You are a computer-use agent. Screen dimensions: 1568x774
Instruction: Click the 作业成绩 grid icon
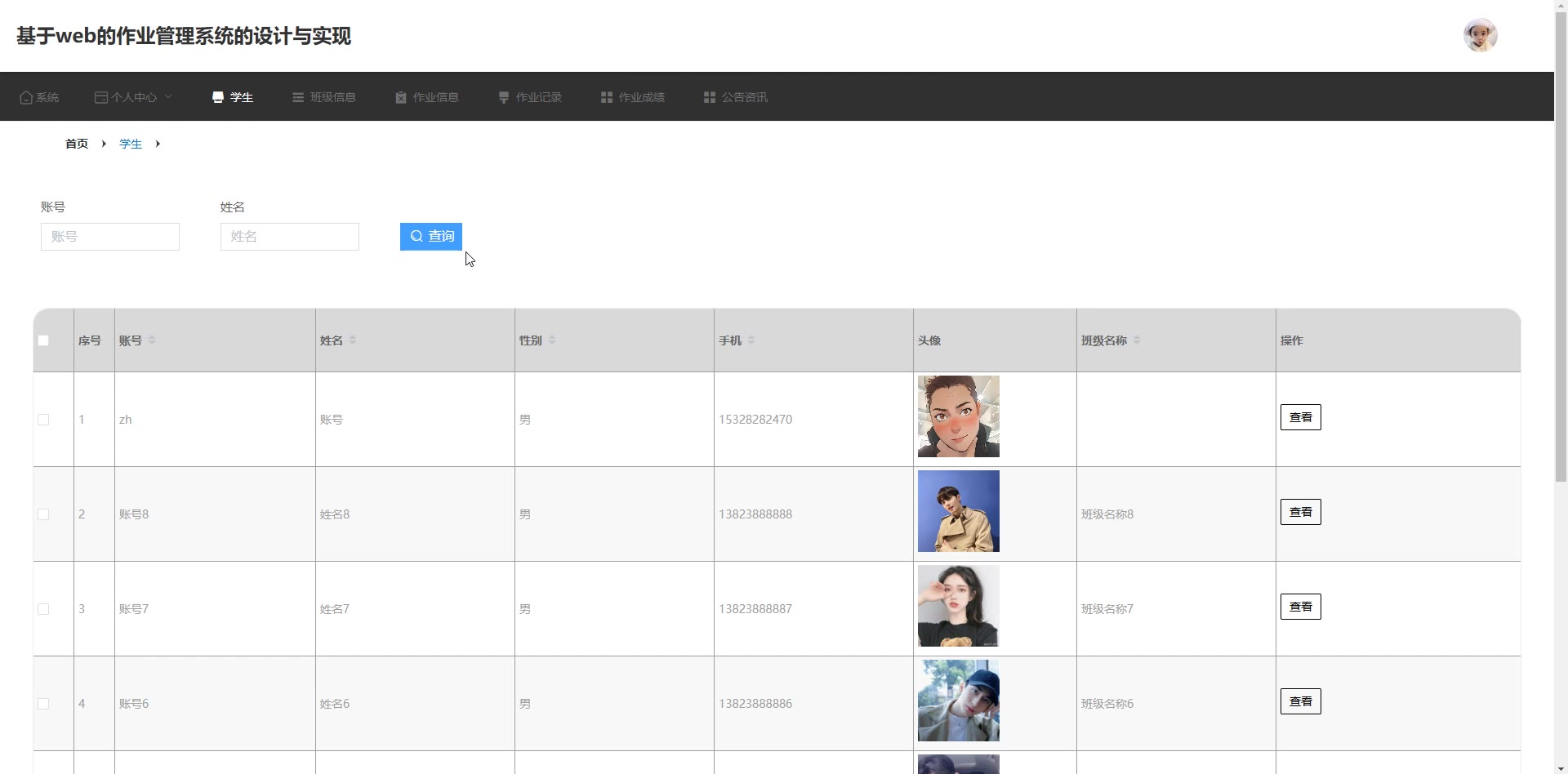click(x=607, y=97)
